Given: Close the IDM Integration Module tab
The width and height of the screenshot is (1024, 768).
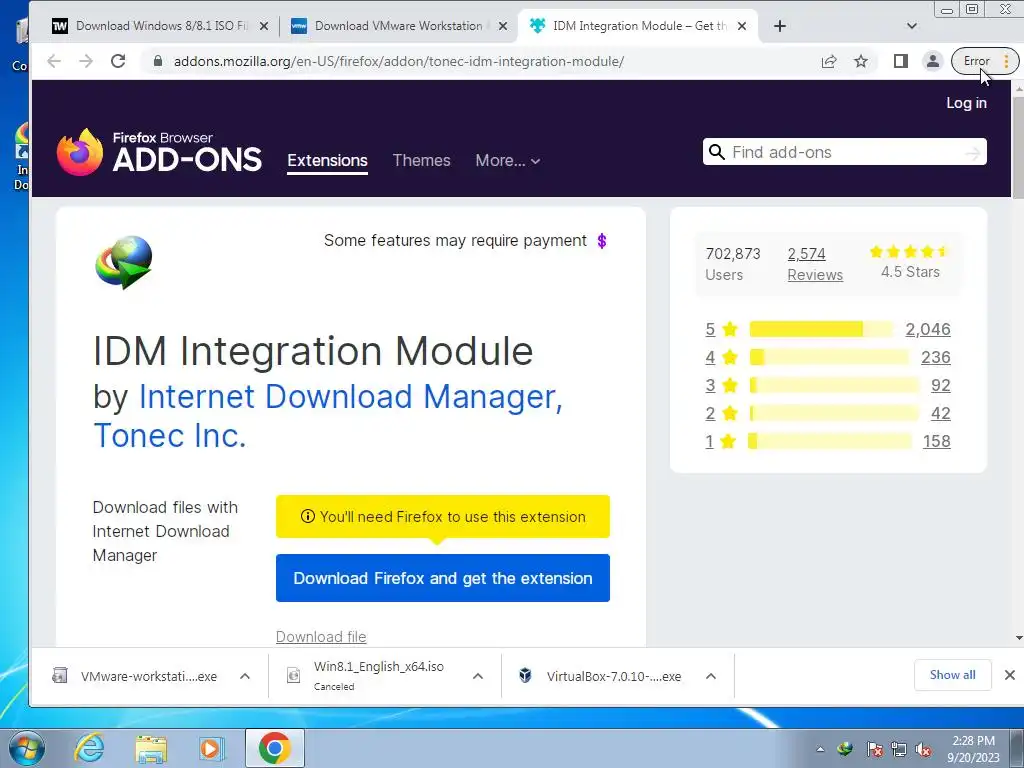Looking at the screenshot, I should click(x=742, y=26).
